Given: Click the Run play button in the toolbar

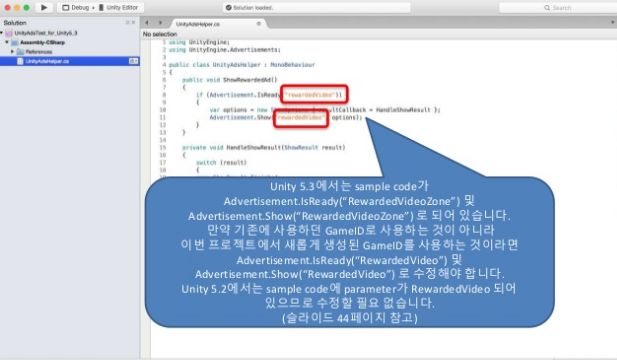Looking at the screenshot, I should (44, 7).
